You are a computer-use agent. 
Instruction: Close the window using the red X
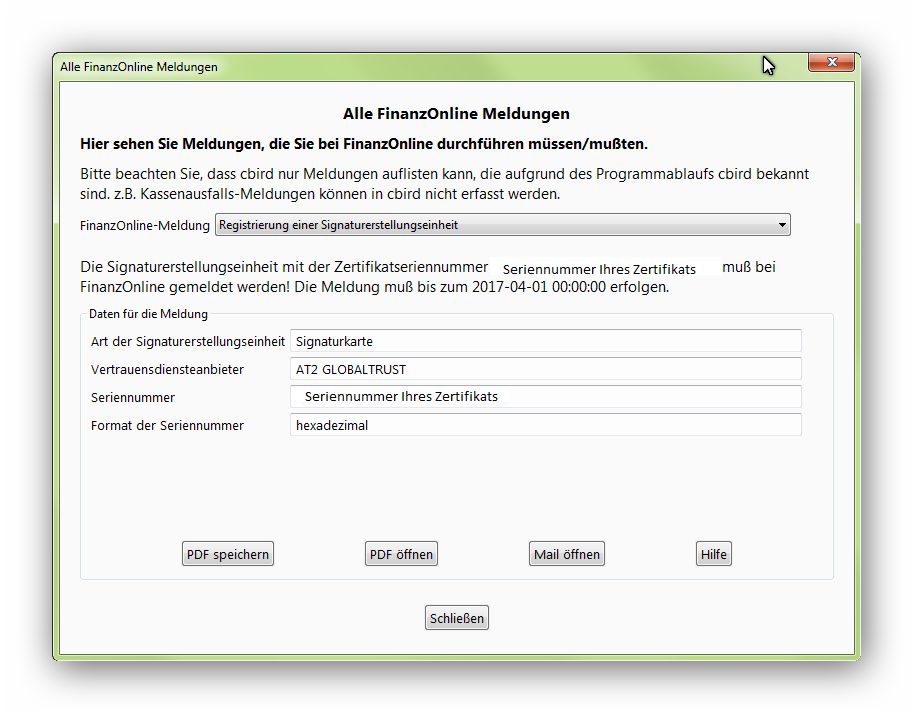[831, 64]
